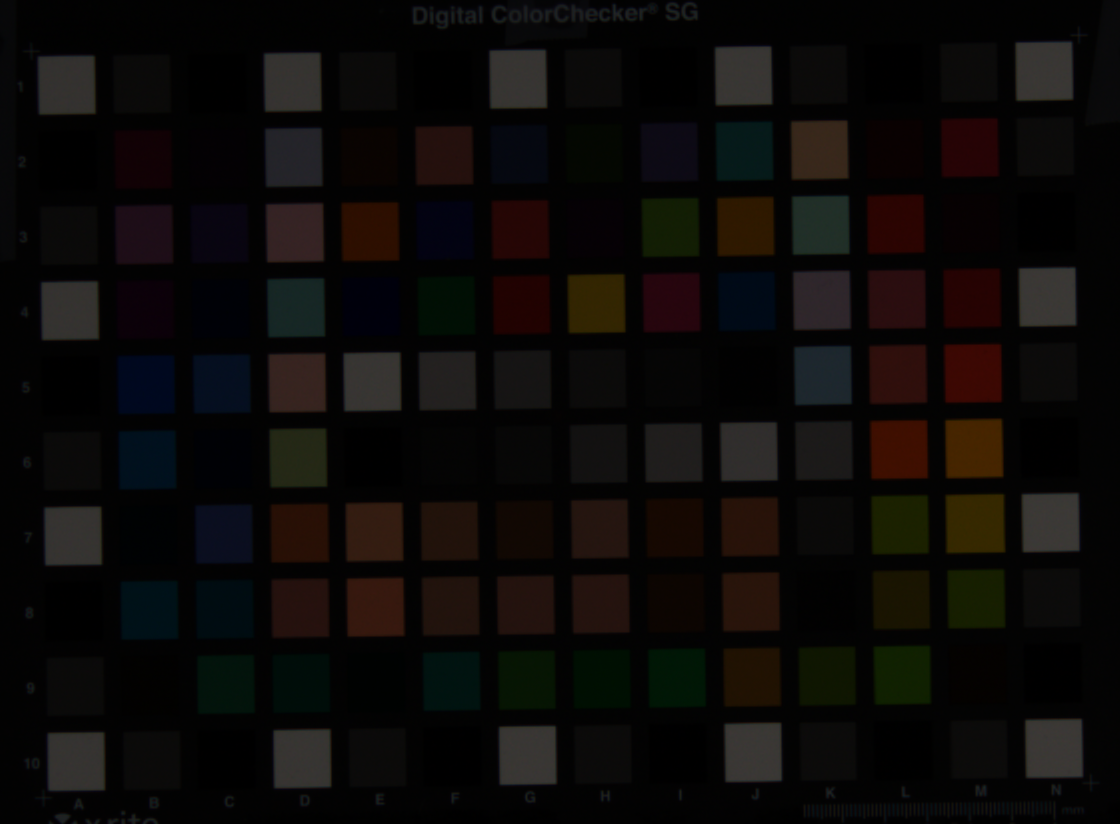Click the orange patch at E3
1120x824 pixels.
tap(371, 231)
